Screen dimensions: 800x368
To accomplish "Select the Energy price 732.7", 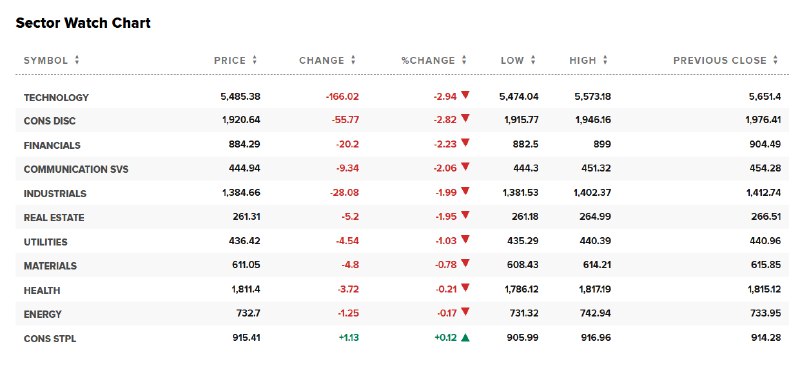I will click(248, 313).
